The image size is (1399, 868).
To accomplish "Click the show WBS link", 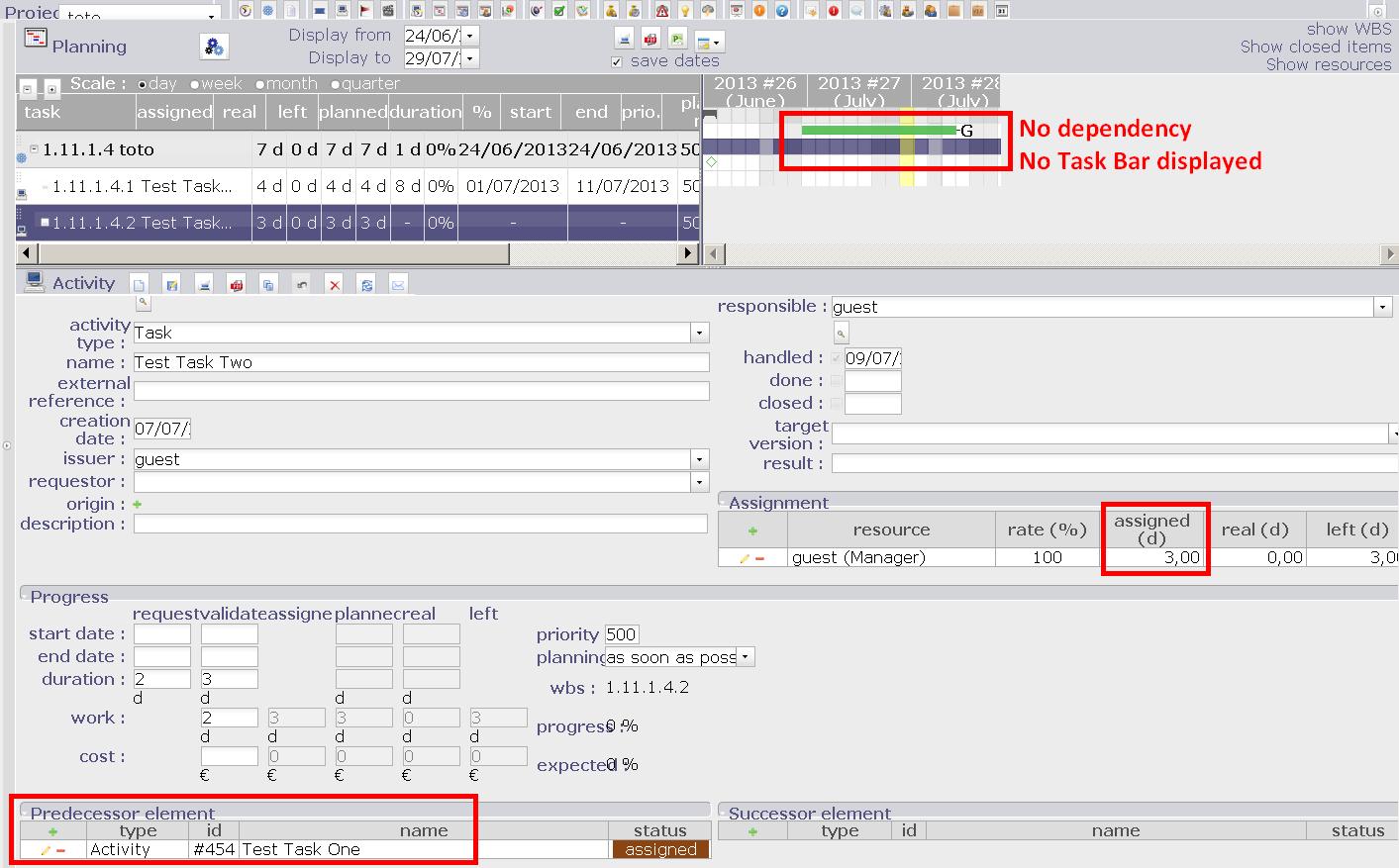I will (1349, 29).
